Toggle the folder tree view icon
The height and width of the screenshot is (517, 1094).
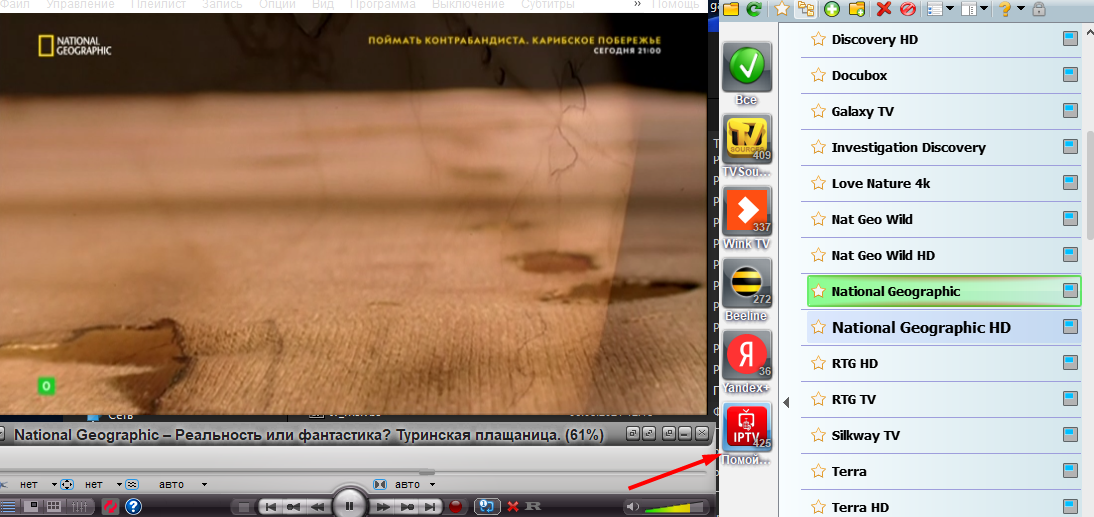(x=806, y=9)
